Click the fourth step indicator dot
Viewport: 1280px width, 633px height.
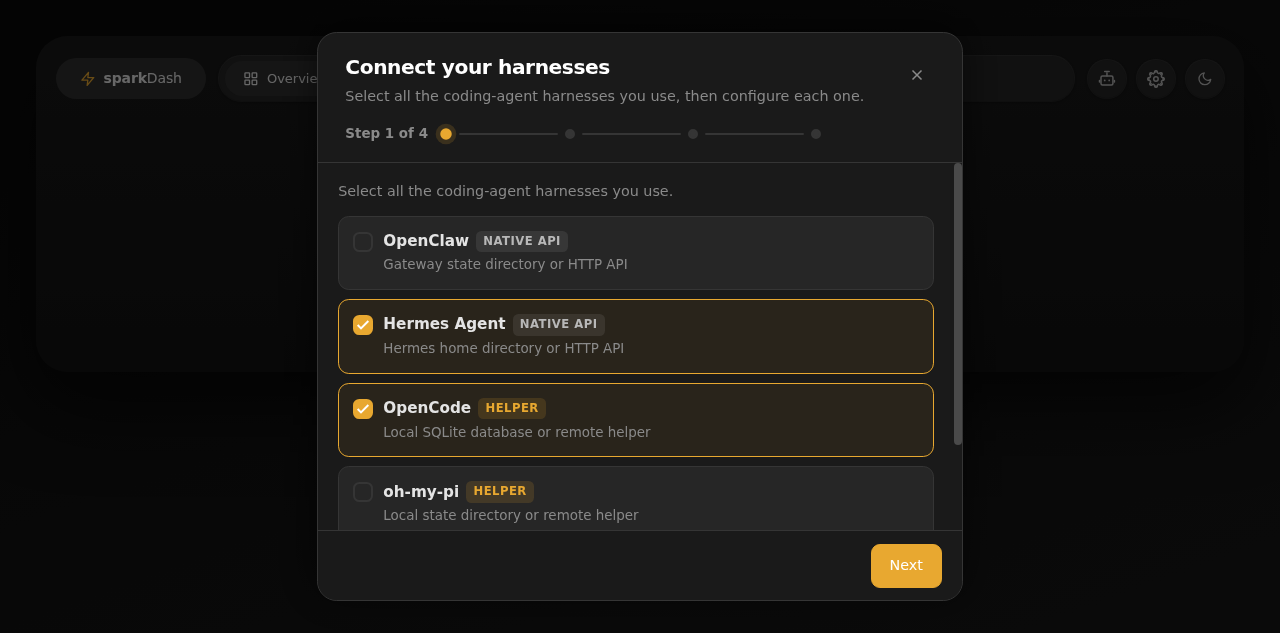(816, 134)
